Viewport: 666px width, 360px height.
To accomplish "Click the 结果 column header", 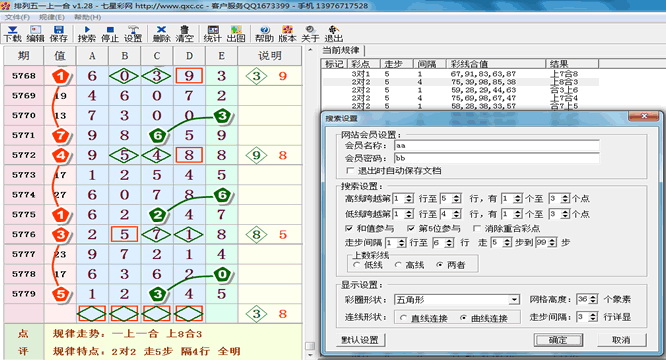I will [572, 64].
